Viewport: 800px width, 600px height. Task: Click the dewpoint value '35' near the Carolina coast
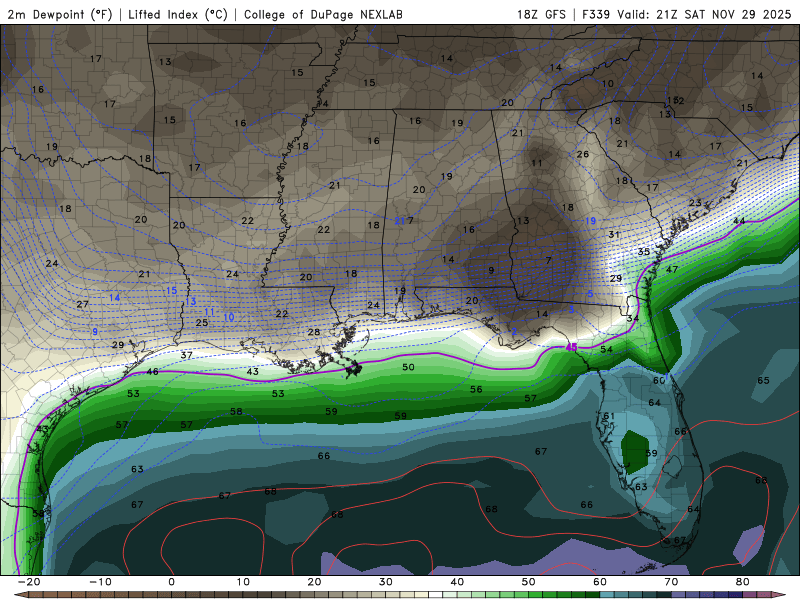tap(644, 252)
